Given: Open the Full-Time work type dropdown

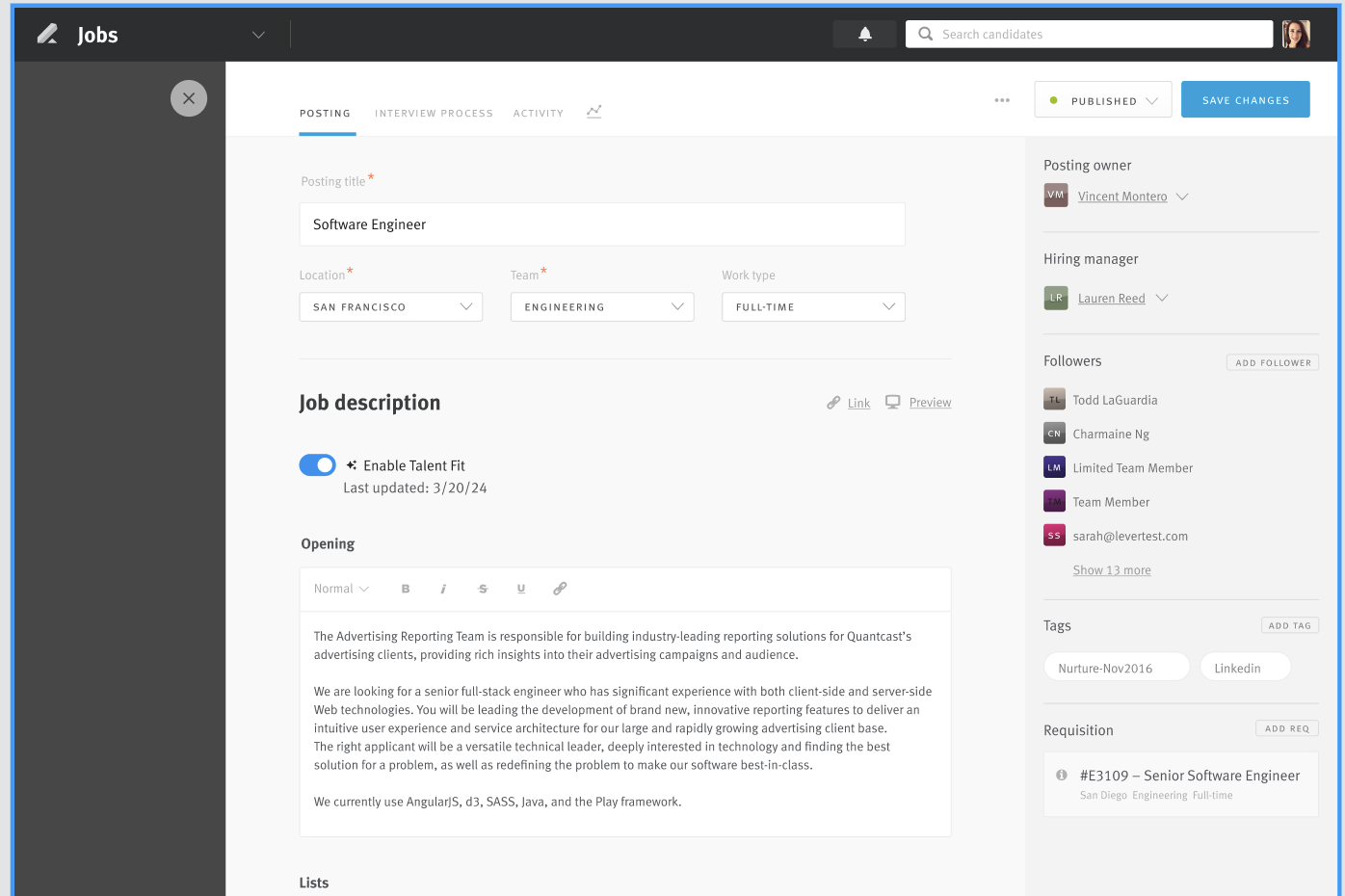Looking at the screenshot, I should [813, 307].
